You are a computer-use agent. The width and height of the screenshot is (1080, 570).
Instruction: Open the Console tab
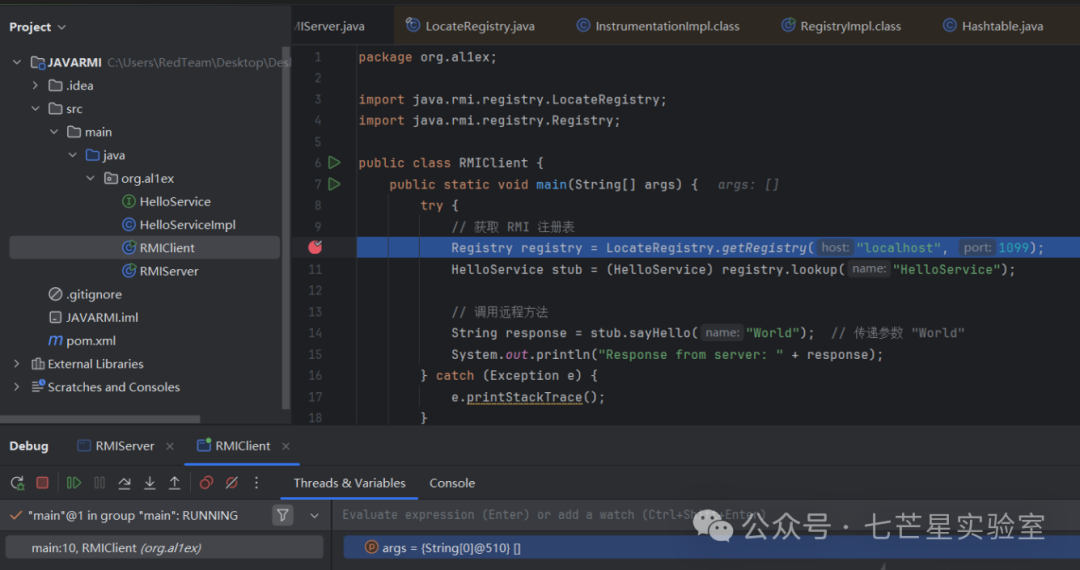452,483
